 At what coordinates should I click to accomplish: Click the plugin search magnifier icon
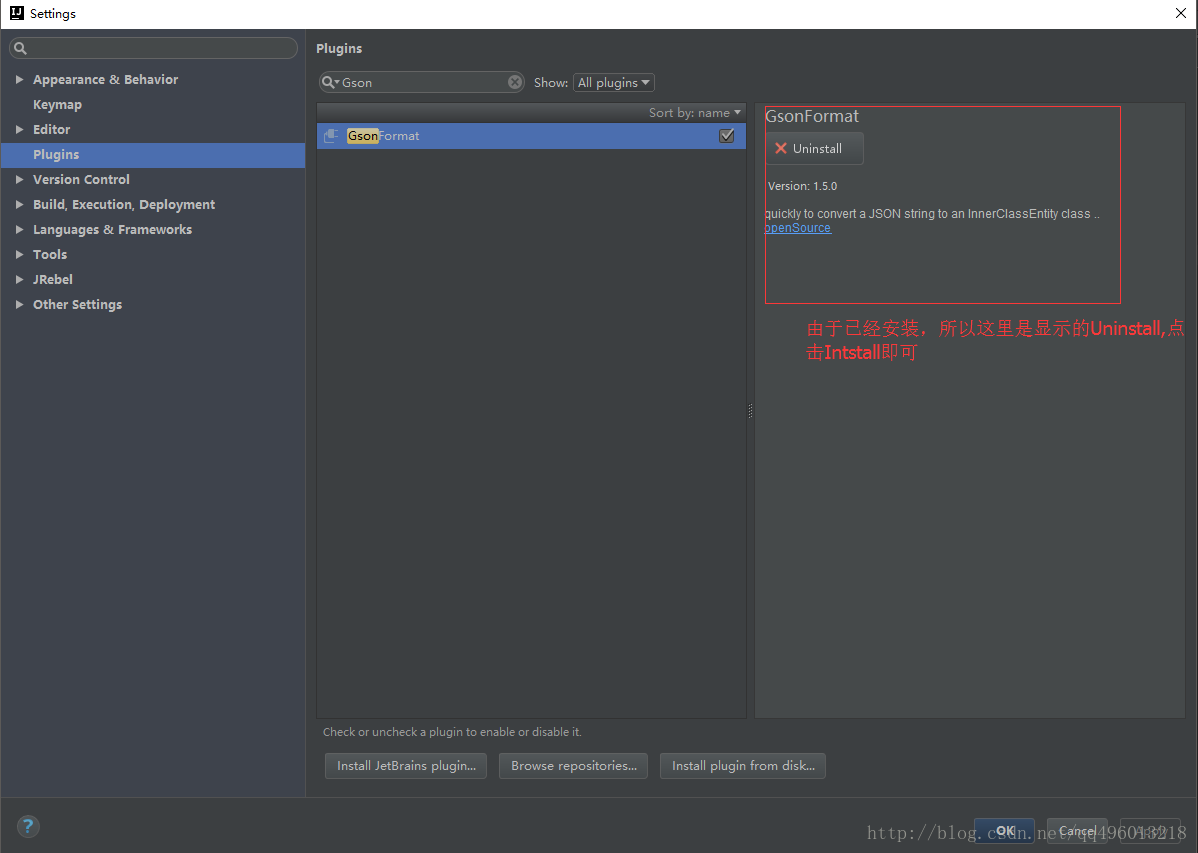[x=329, y=82]
